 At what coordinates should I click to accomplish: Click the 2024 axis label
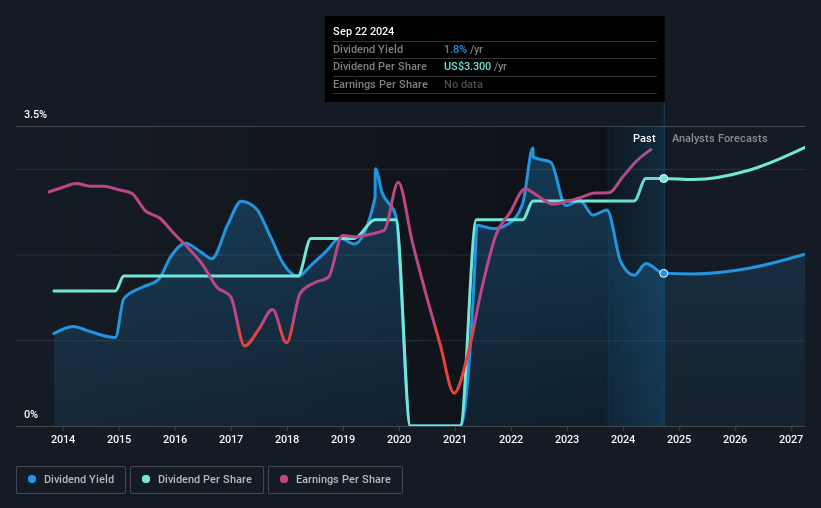point(623,439)
